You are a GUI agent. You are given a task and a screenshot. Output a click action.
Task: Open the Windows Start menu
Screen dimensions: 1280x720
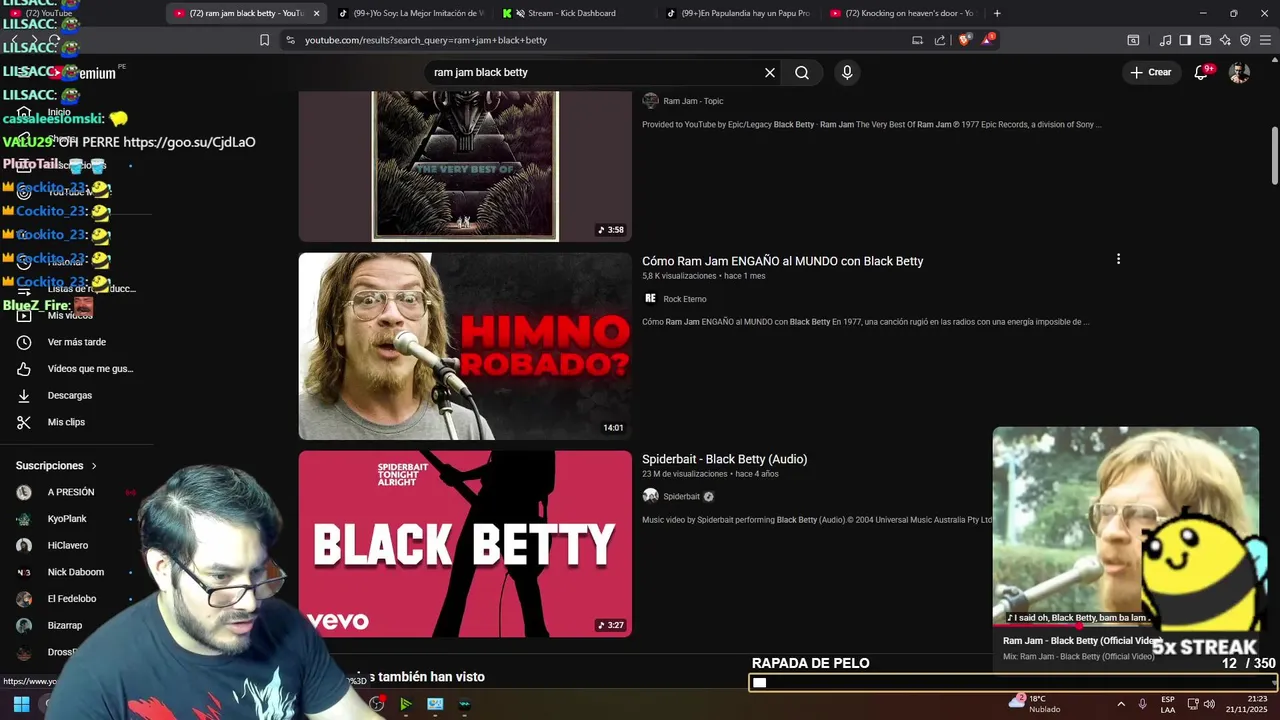pos(21,704)
